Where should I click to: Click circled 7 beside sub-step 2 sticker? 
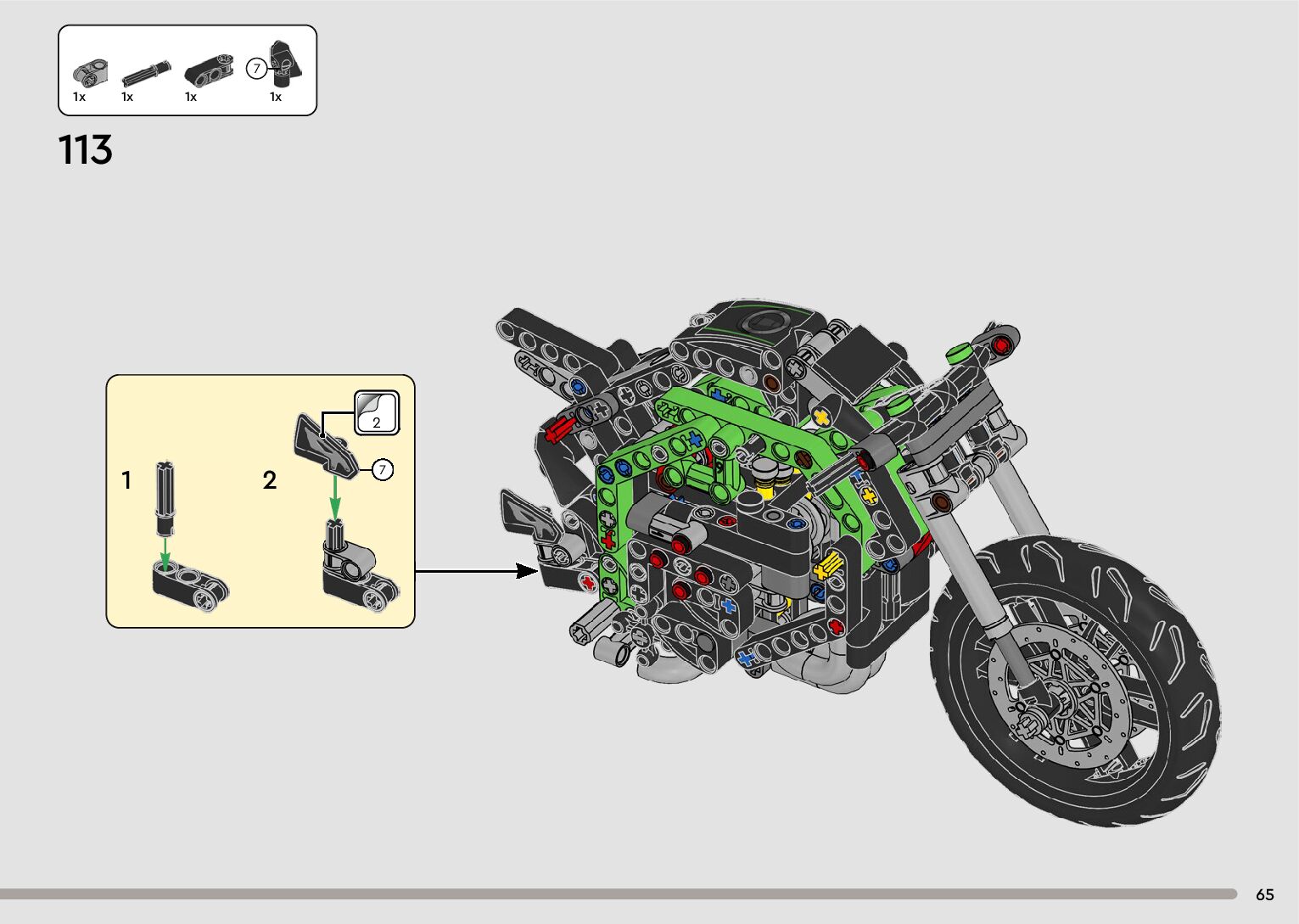[383, 469]
